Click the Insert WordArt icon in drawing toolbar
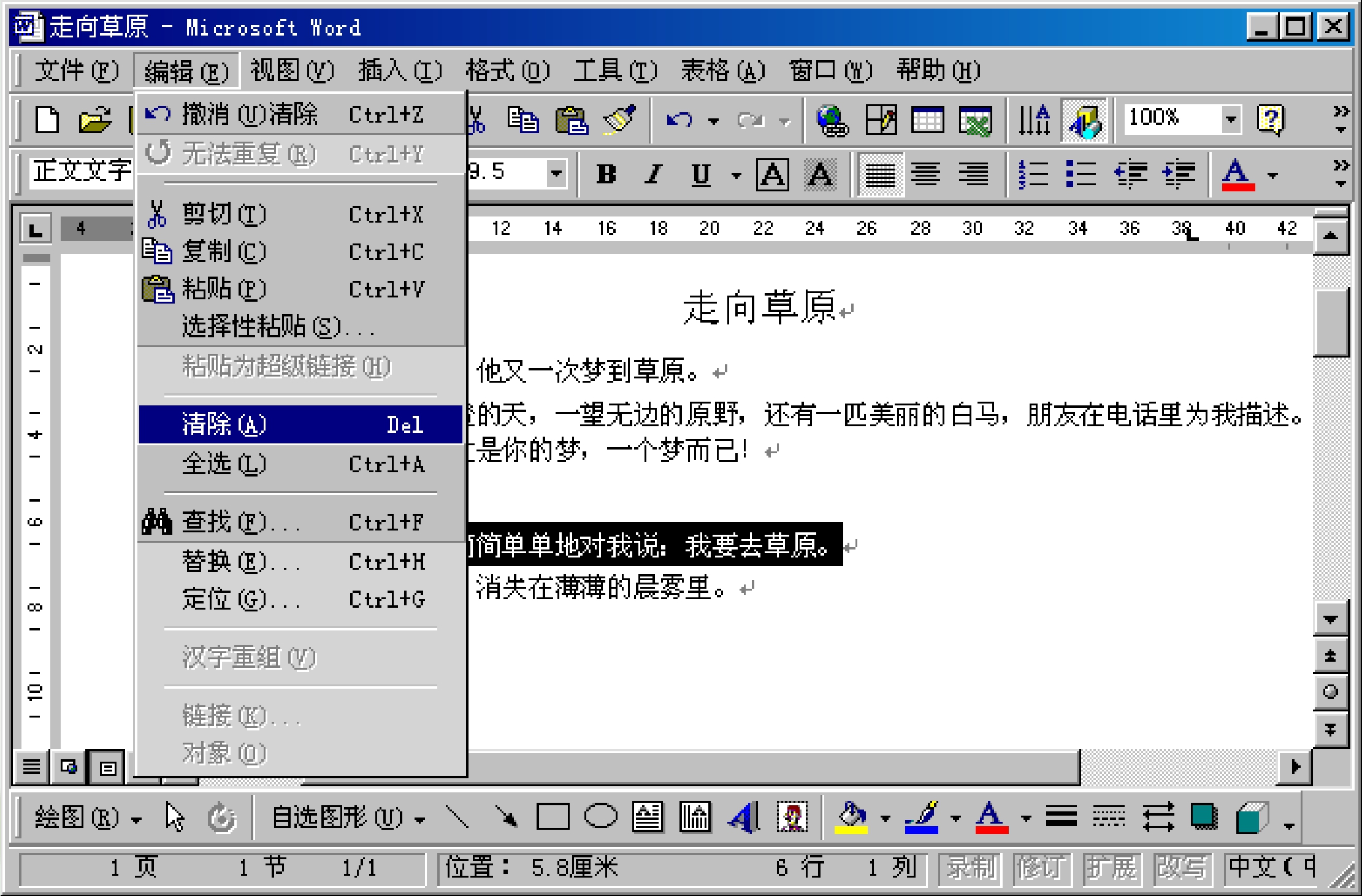Image resolution: width=1362 pixels, height=896 pixels. [744, 818]
